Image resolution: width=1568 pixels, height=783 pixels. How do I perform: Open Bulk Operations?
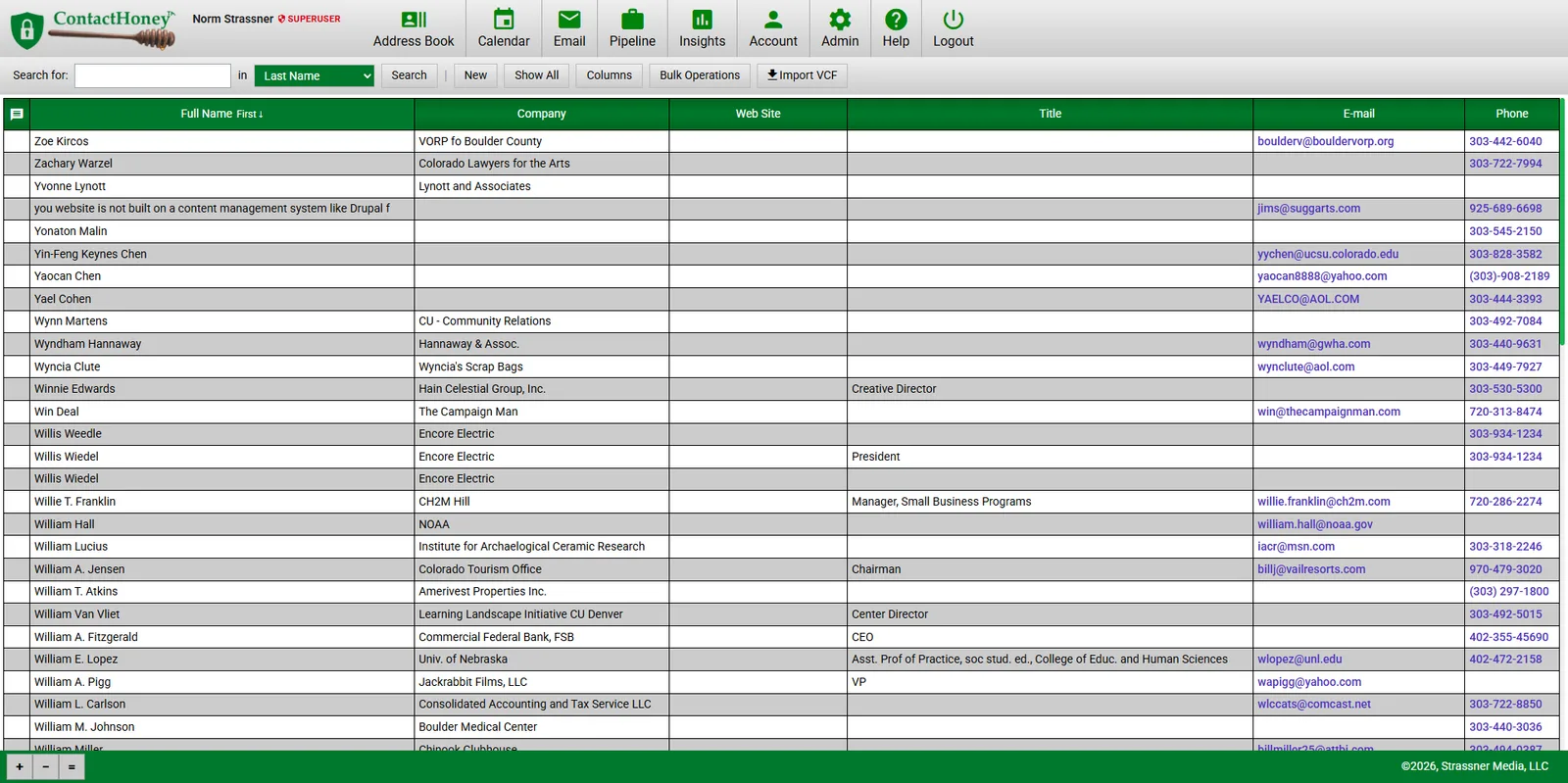tap(700, 75)
